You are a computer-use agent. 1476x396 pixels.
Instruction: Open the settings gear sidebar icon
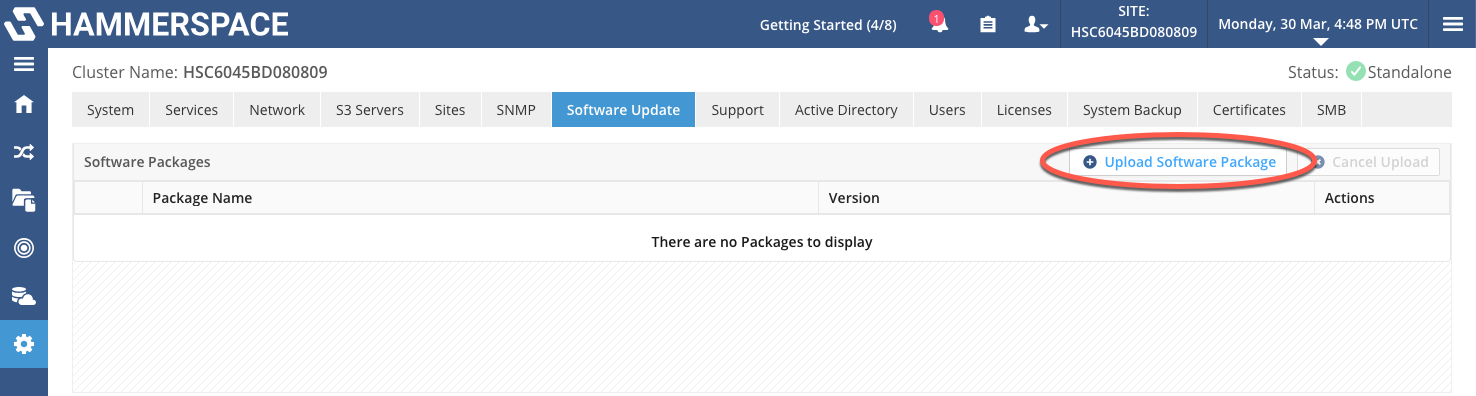tap(24, 344)
